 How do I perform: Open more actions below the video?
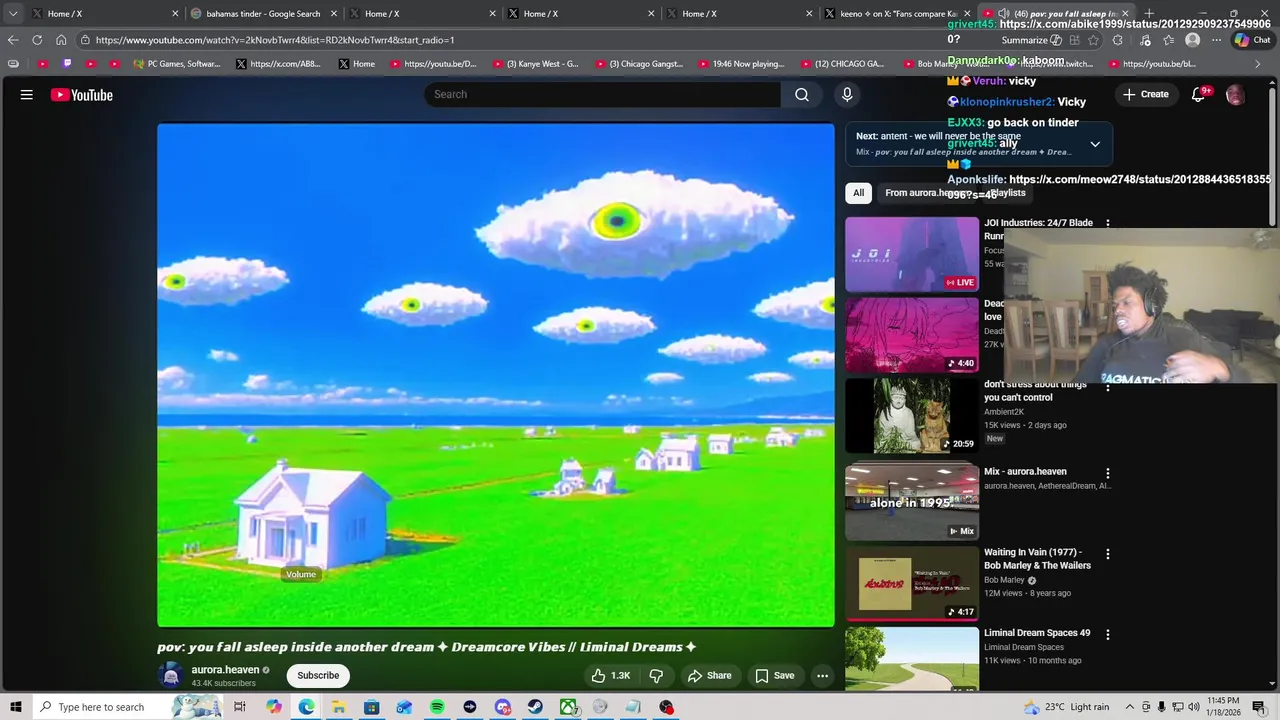[x=822, y=675]
